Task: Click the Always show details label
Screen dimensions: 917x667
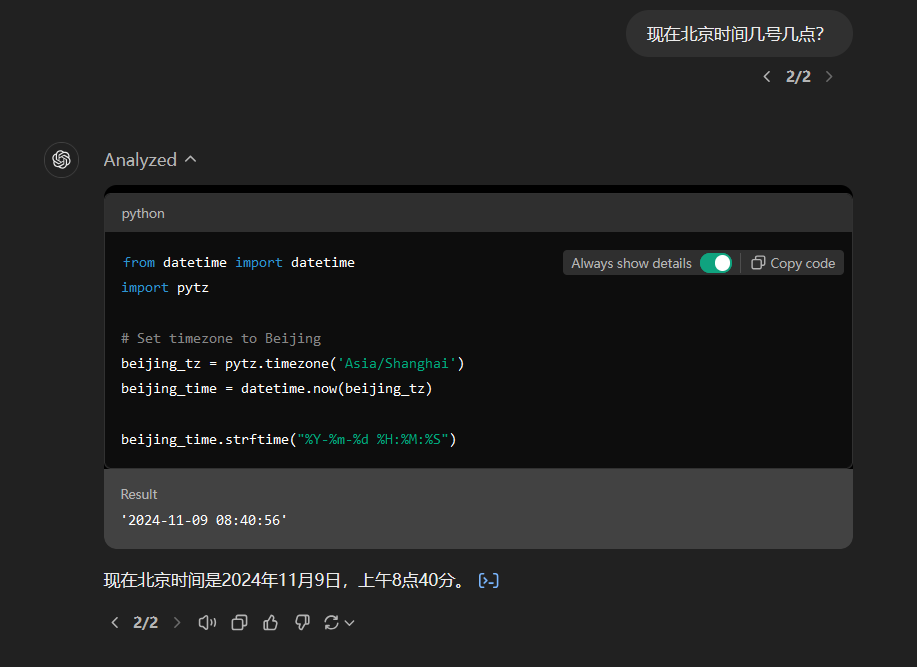Action: (631, 264)
